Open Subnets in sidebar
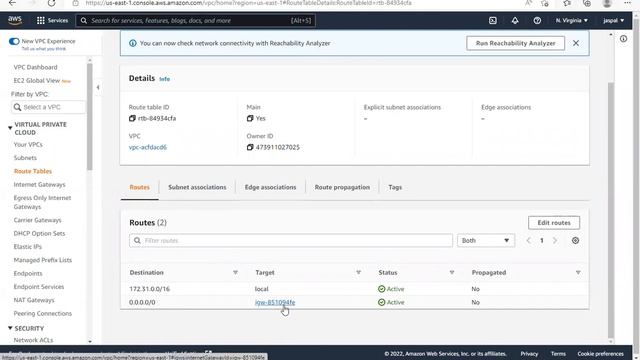The width and height of the screenshot is (640, 360). pos(25,158)
